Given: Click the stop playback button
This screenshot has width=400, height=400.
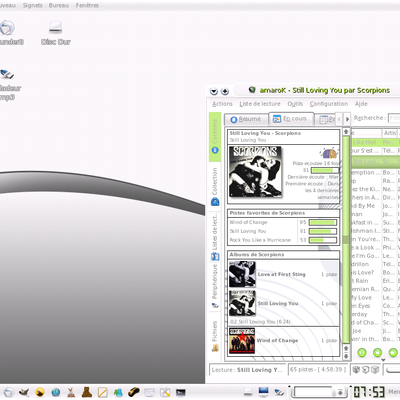Looking at the screenshot, I should 378,352.
